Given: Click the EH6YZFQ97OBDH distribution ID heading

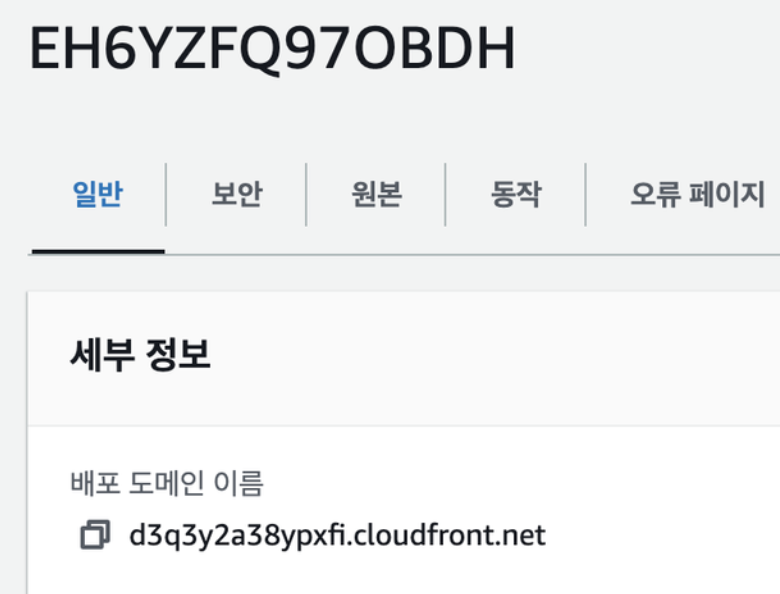Looking at the screenshot, I should coord(273,49).
